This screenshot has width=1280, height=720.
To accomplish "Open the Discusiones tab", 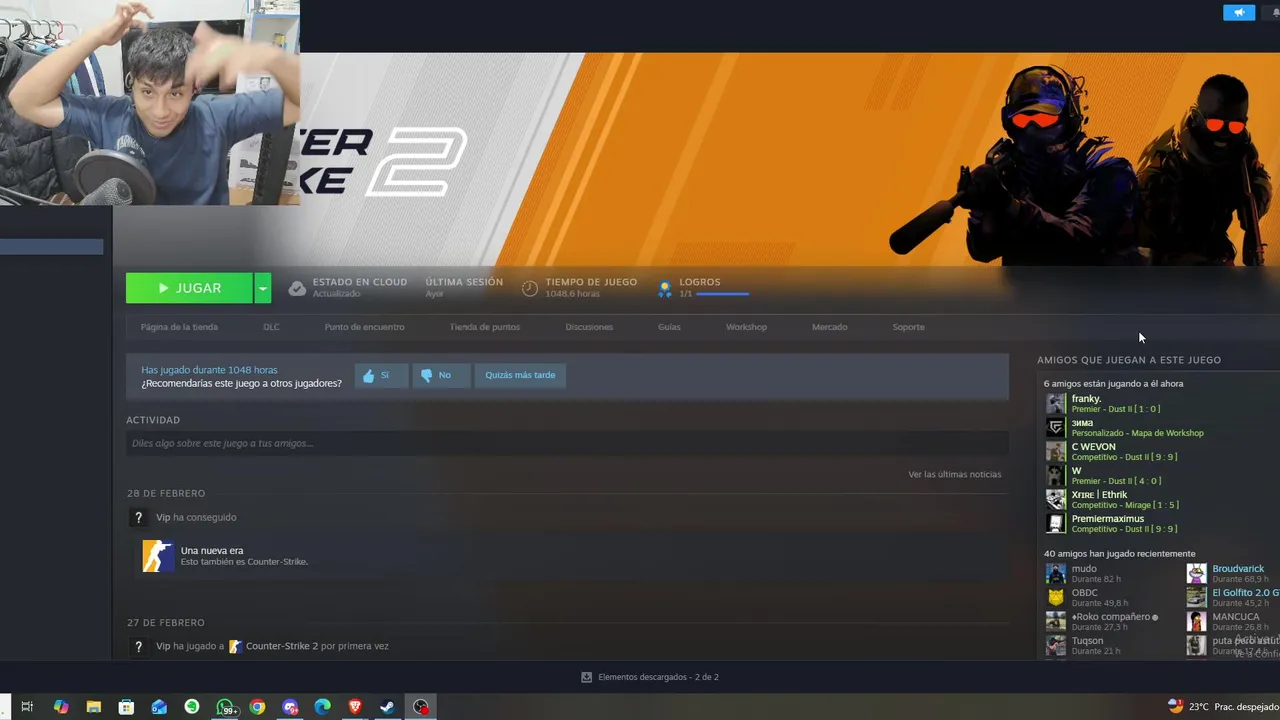I will coord(589,327).
